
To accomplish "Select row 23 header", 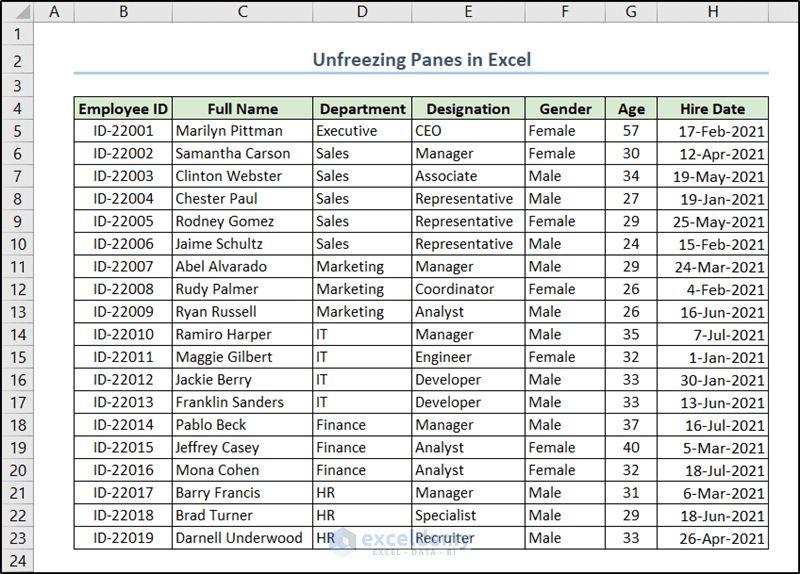I will [17, 538].
